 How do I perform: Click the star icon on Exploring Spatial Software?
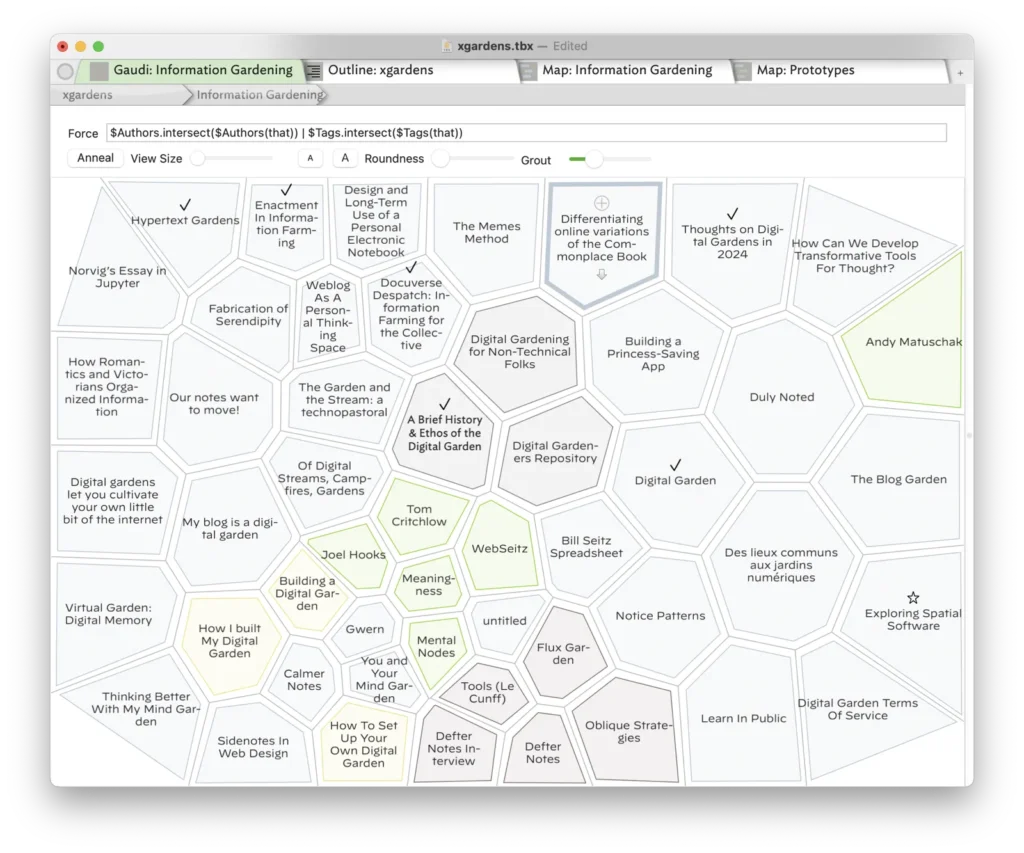point(913,597)
